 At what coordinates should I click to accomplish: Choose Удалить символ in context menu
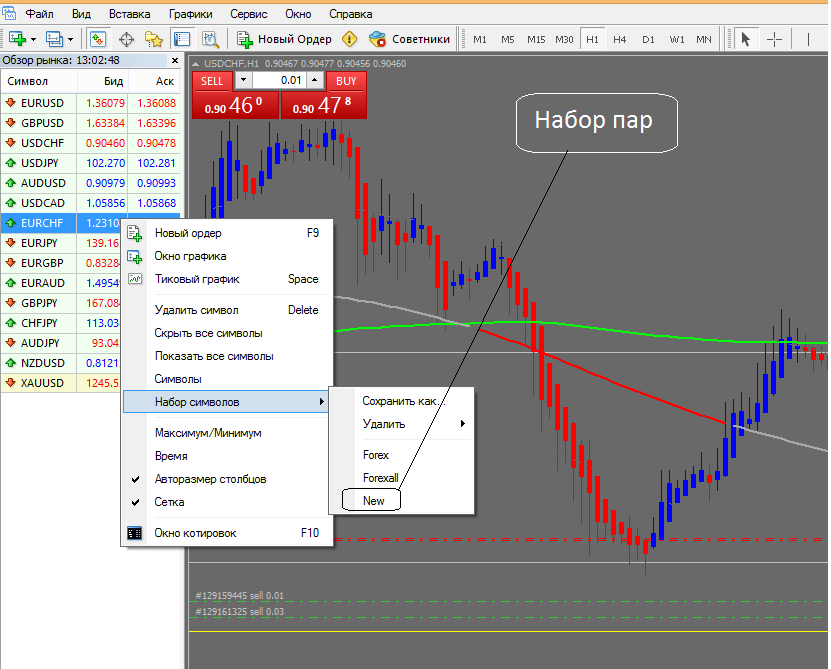[227, 310]
